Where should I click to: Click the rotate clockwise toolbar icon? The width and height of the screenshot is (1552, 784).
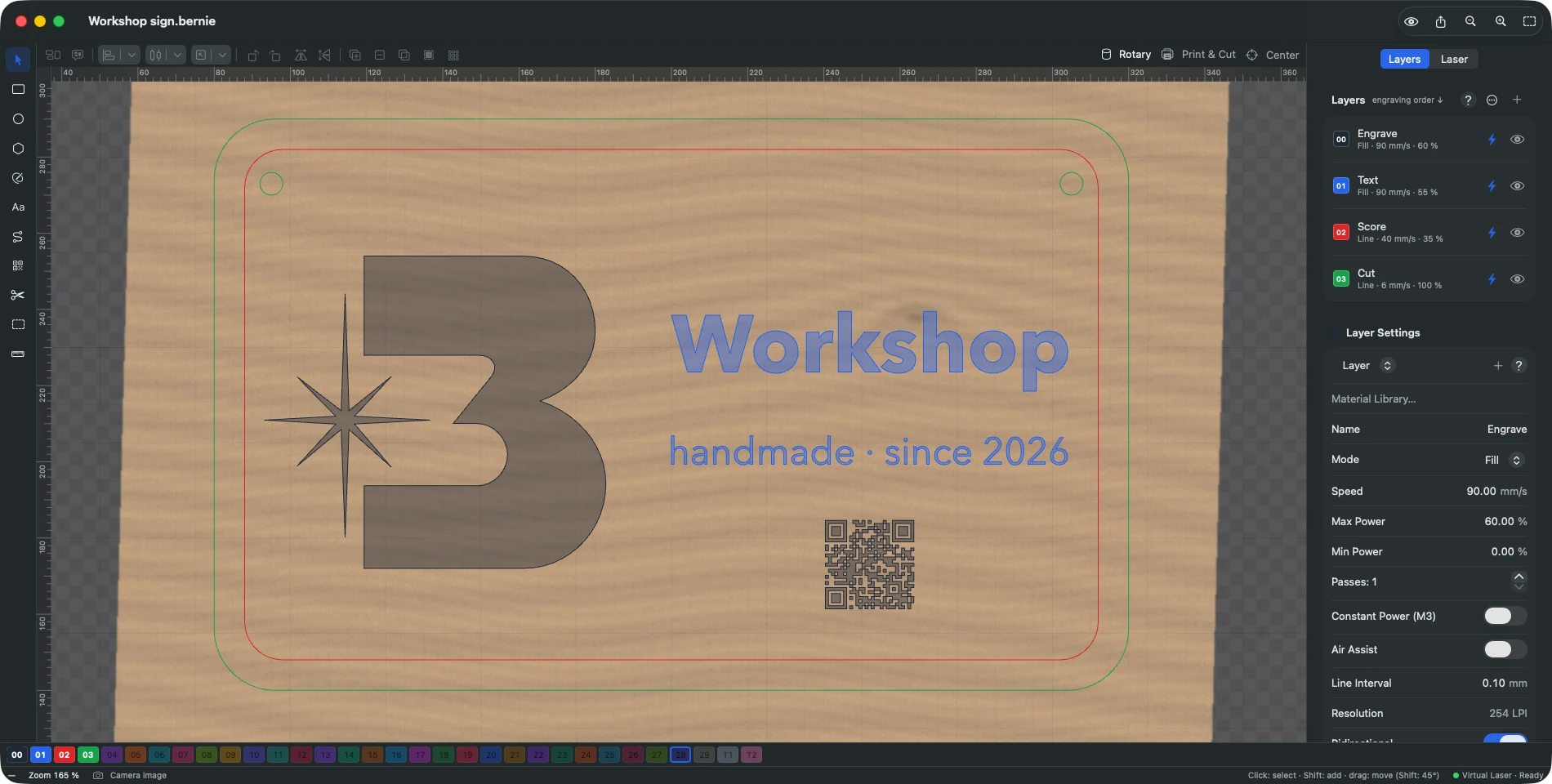coord(275,55)
